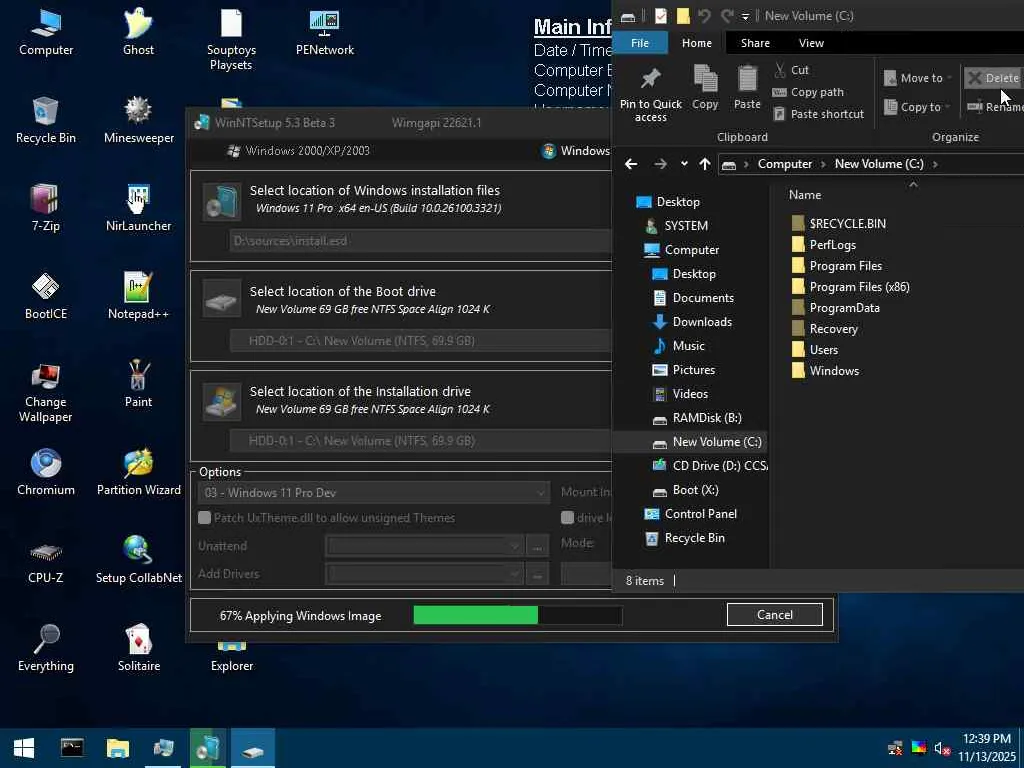
Task: Click the Copy ribbon button in Explorer
Action: pos(705,88)
